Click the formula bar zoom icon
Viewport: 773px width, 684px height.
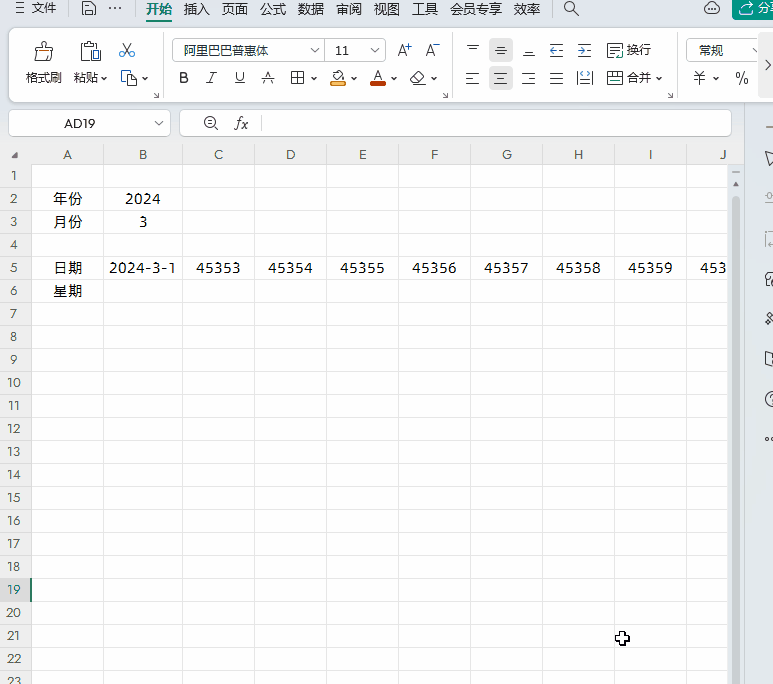tap(211, 123)
